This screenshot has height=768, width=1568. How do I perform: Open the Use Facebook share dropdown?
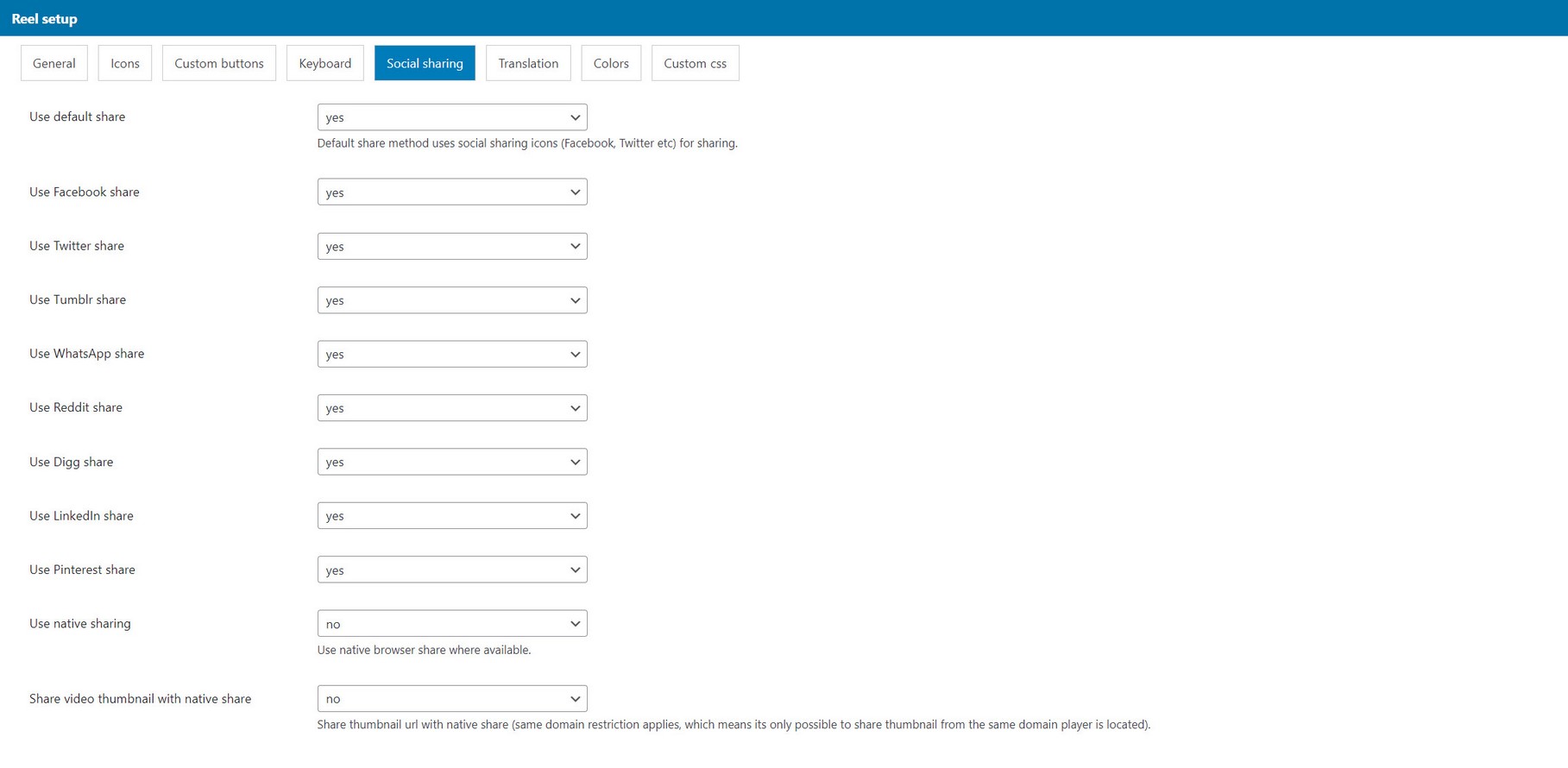click(451, 192)
